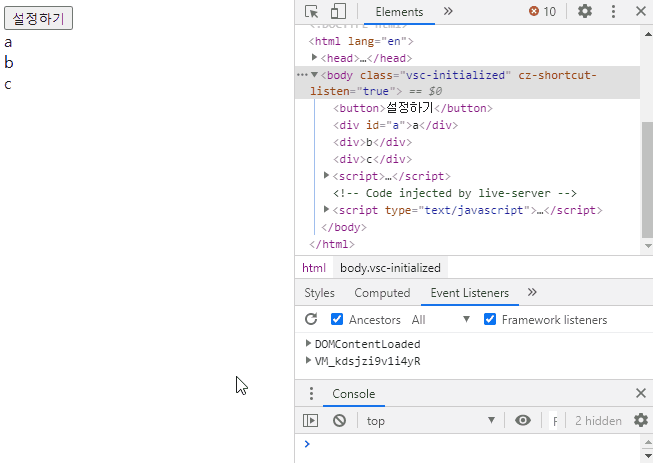Click the Elements panel scroll down arrow
Screen dimensions: 653x463
coord(647,246)
